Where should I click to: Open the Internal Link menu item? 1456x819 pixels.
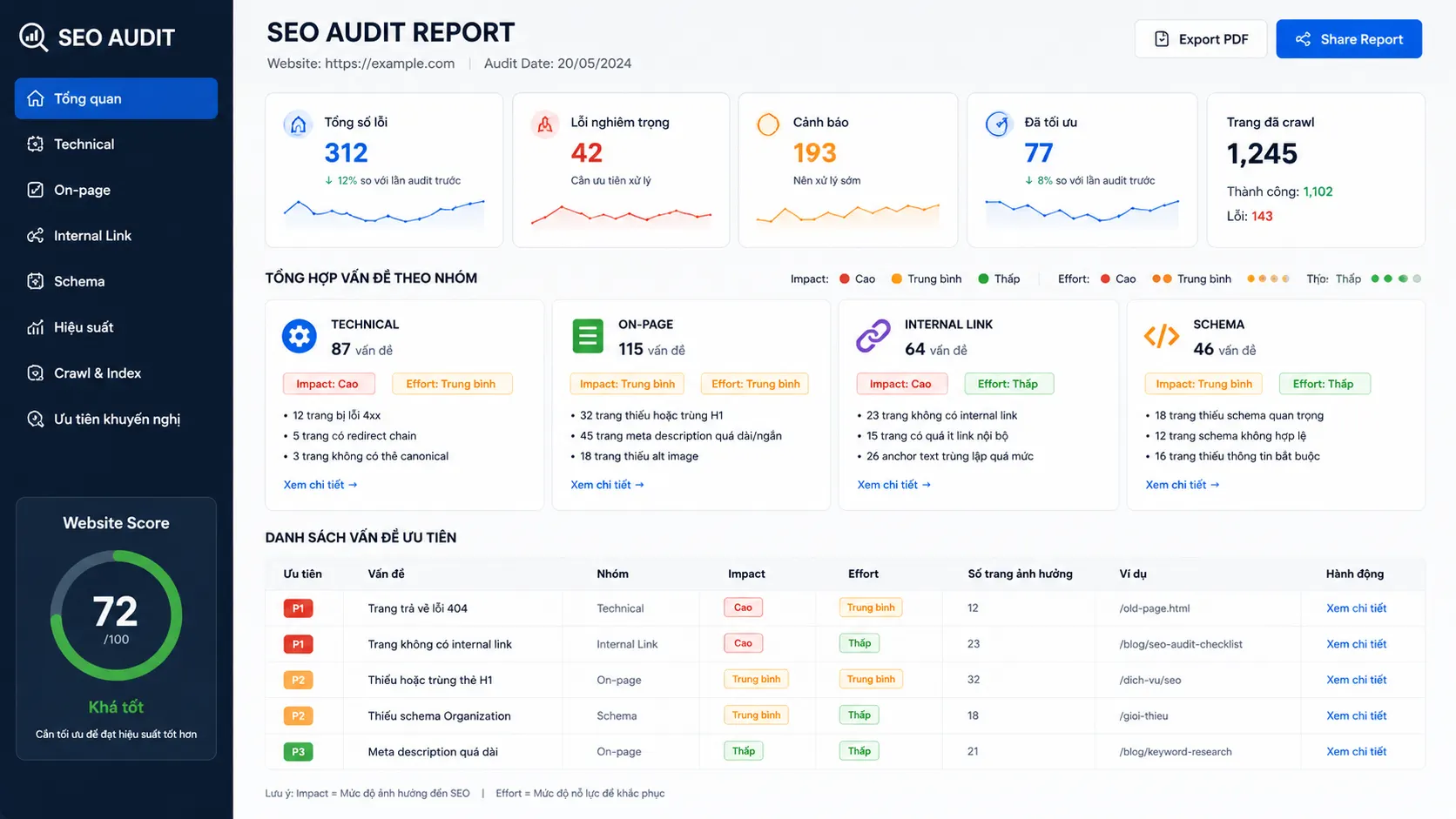(116, 236)
